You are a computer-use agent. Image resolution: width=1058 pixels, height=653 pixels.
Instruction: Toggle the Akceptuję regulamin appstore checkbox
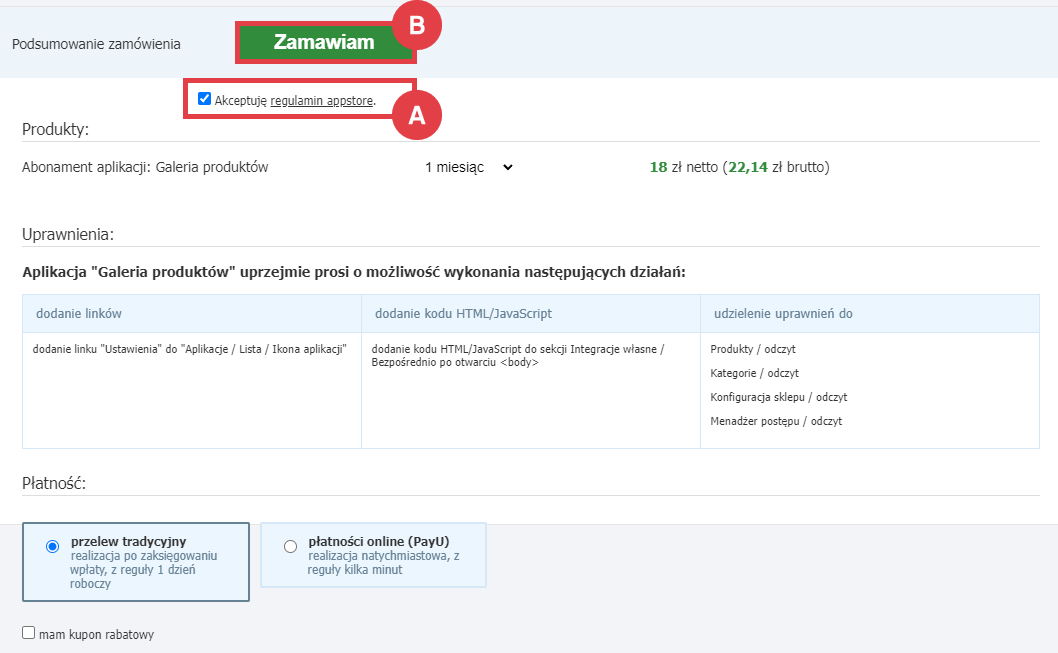(x=205, y=99)
